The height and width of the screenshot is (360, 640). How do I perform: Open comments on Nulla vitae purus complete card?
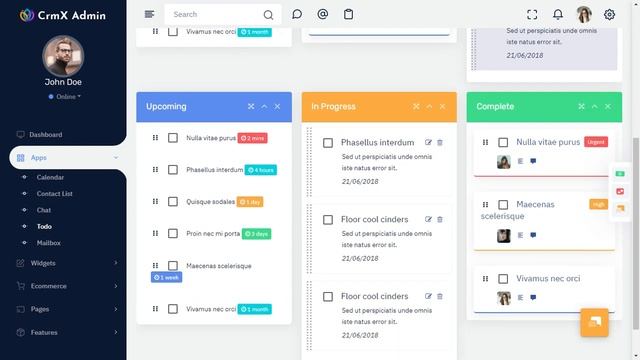point(533,161)
